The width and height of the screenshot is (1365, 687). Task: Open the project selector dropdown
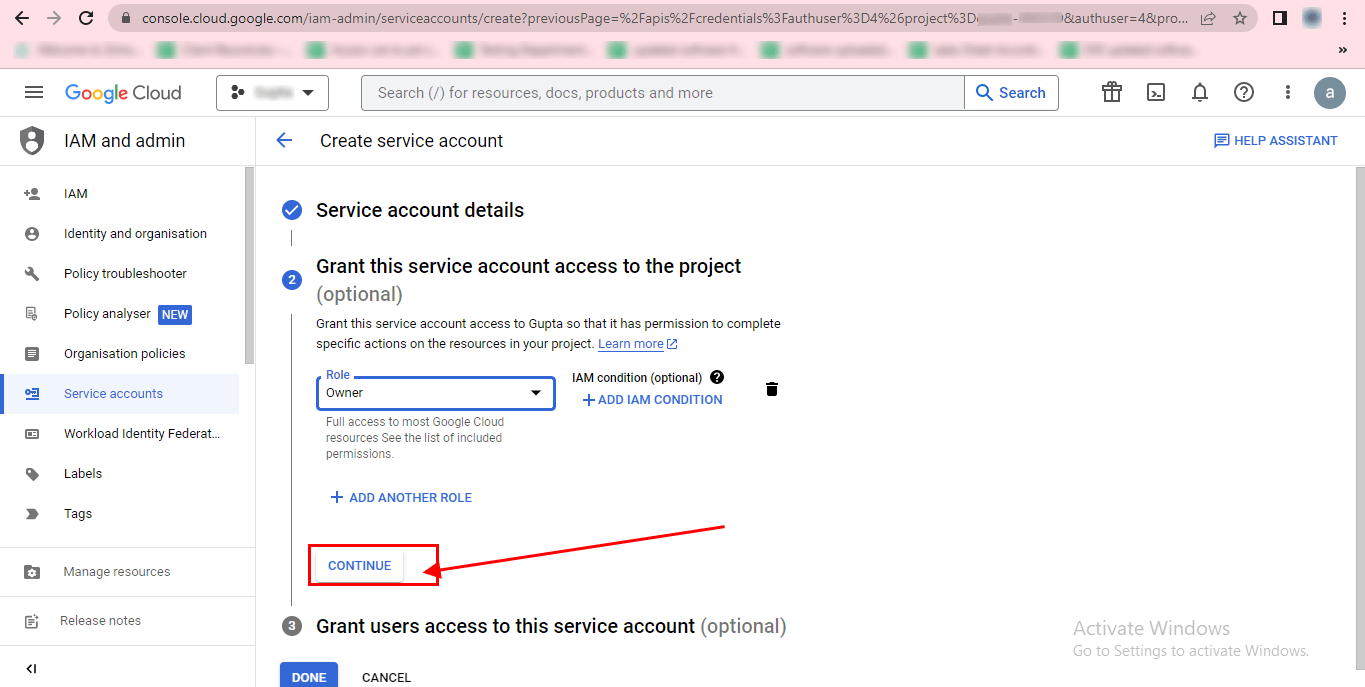pyautogui.click(x=272, y=93)
